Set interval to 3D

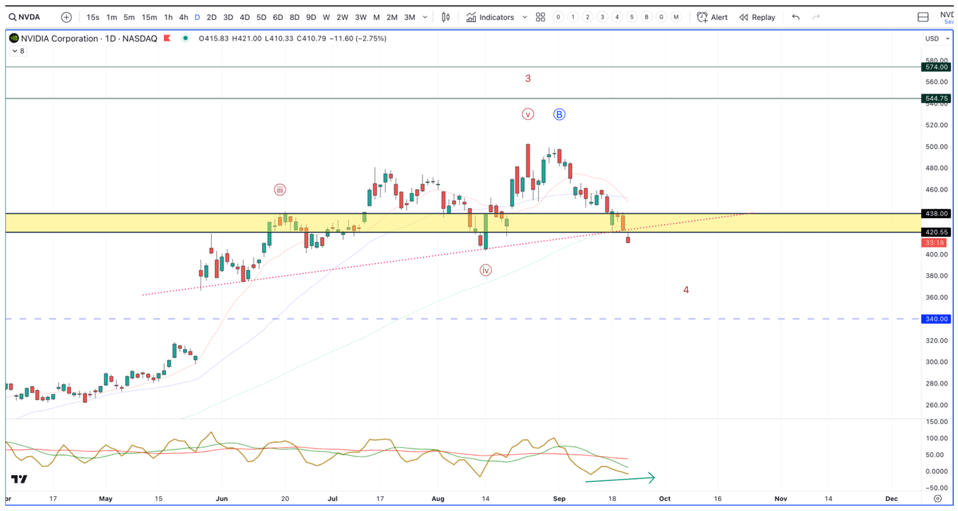point(228,17)
